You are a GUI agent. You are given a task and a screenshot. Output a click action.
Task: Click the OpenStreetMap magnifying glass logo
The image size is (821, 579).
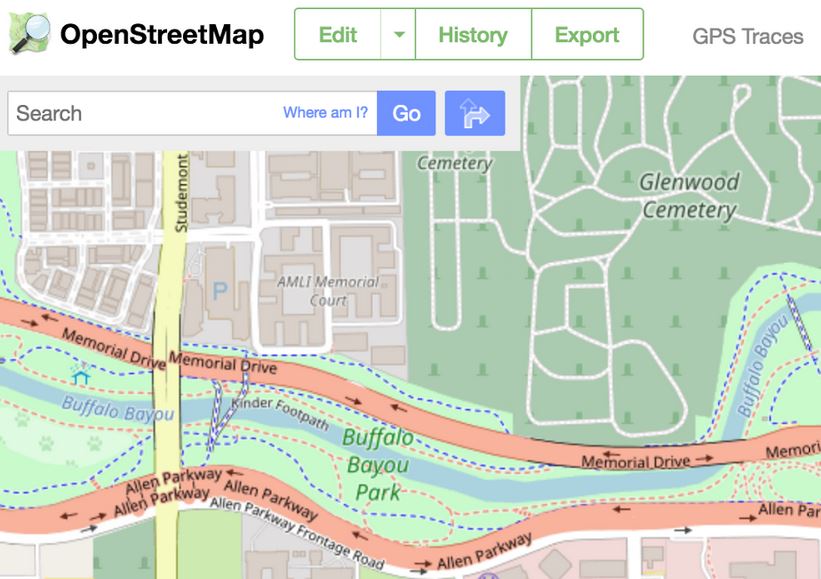[30, 34]
